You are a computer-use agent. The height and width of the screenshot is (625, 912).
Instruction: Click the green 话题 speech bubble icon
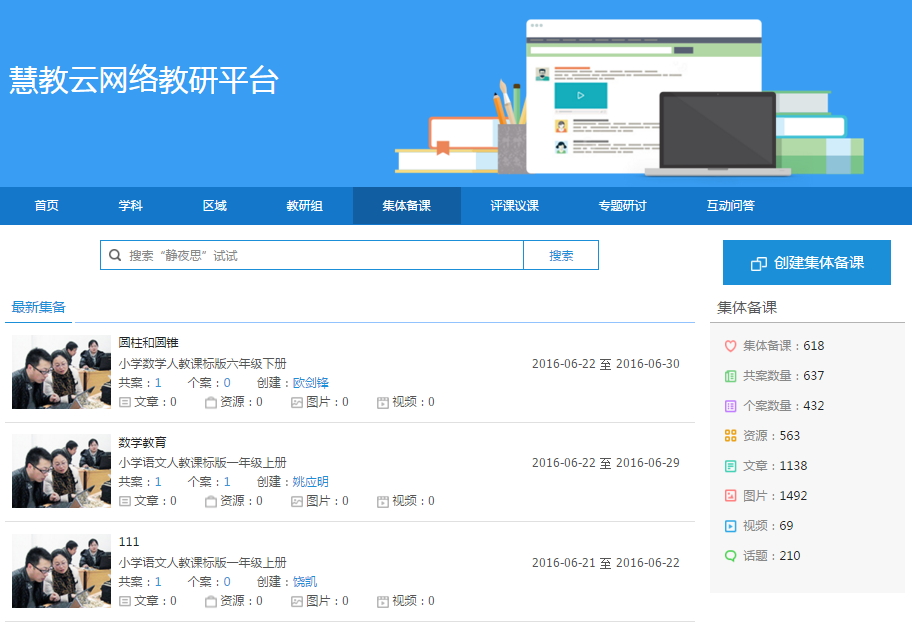730,556
